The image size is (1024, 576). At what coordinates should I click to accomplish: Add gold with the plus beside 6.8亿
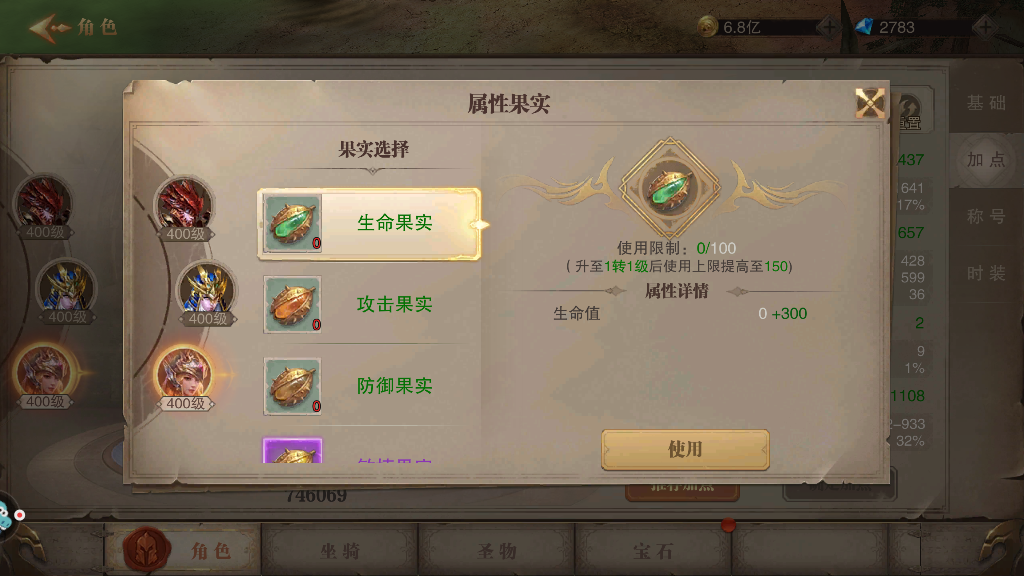(x=828, y=27)
